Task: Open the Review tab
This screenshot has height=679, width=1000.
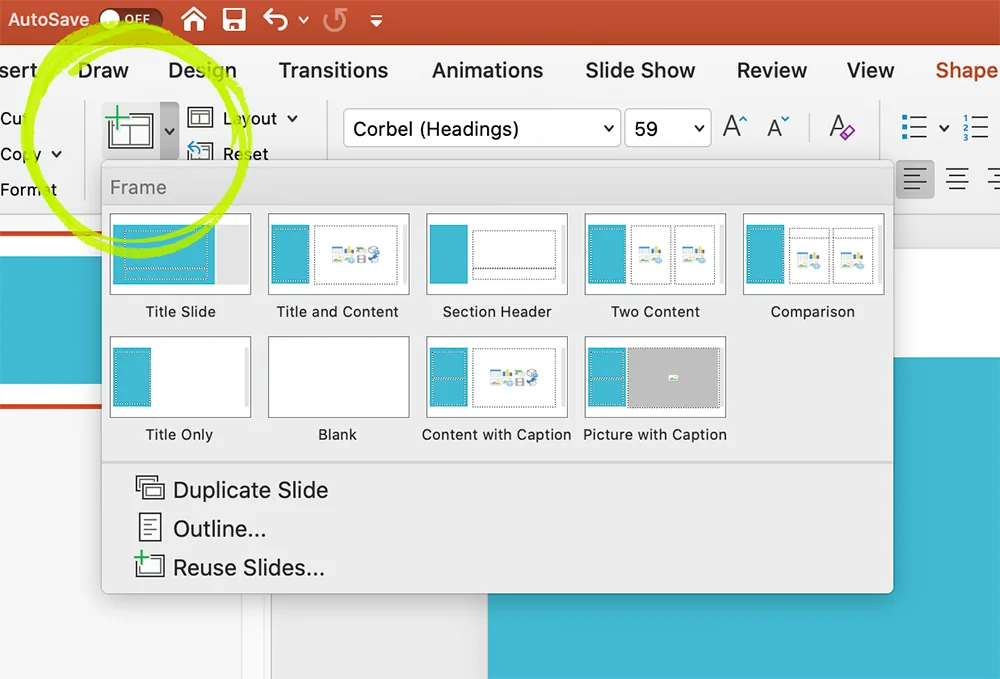Action: (772, 70)
